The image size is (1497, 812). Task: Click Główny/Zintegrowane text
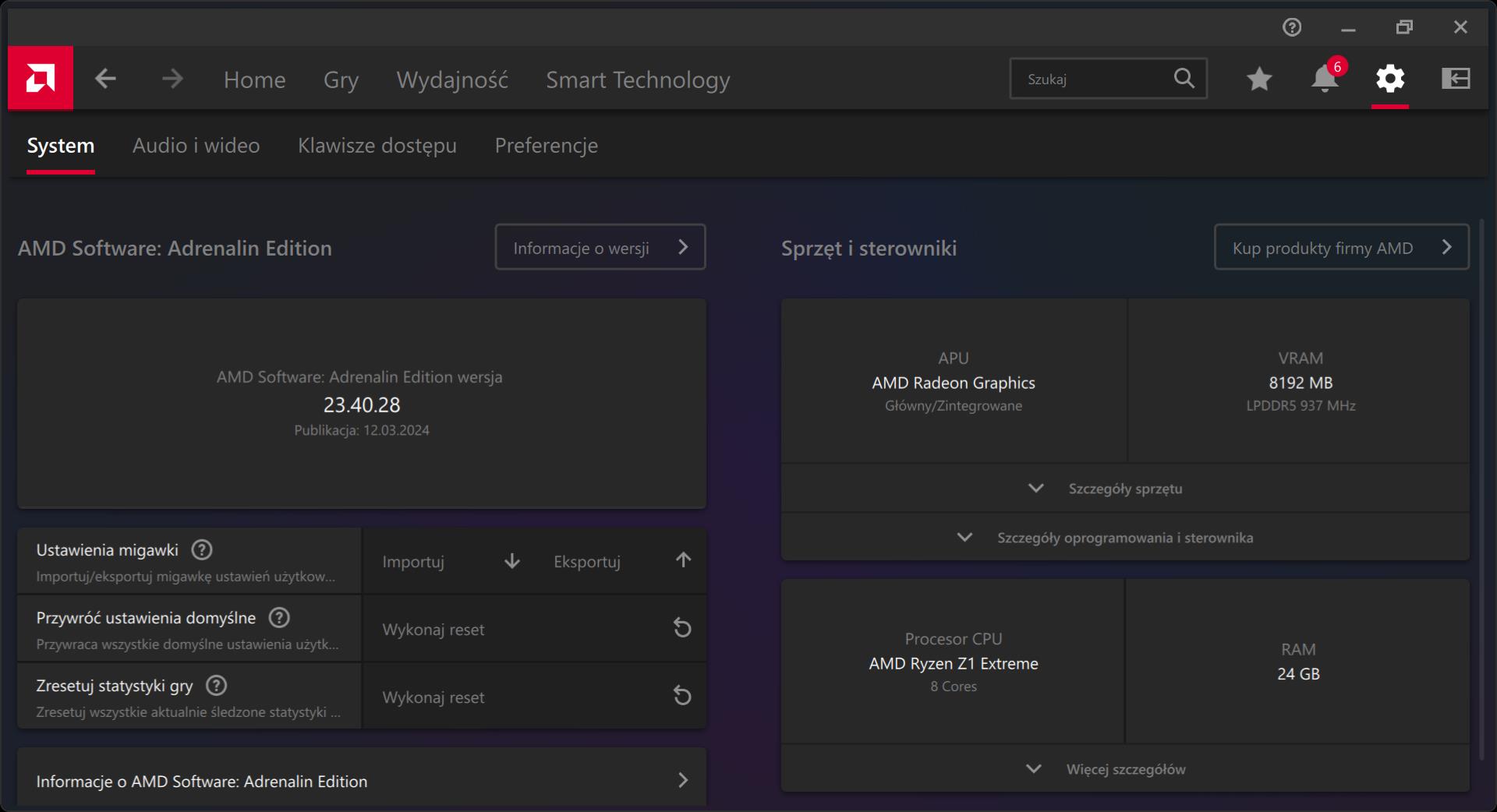point(954,406)
